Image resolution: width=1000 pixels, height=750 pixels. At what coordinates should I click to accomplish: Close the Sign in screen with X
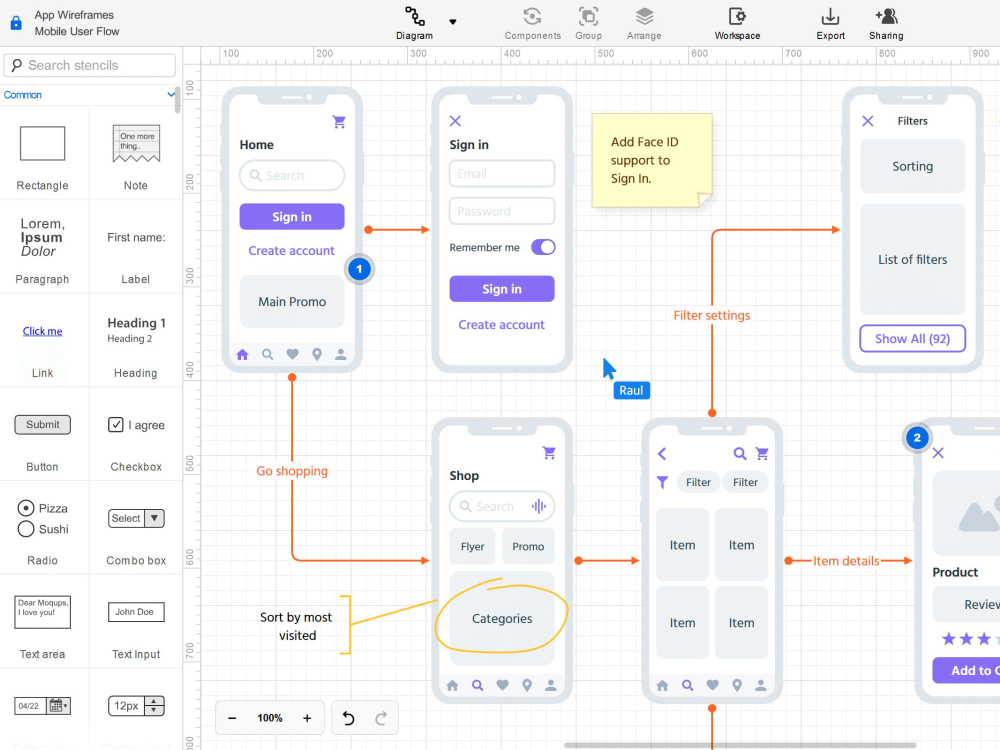tap(455, 121)
